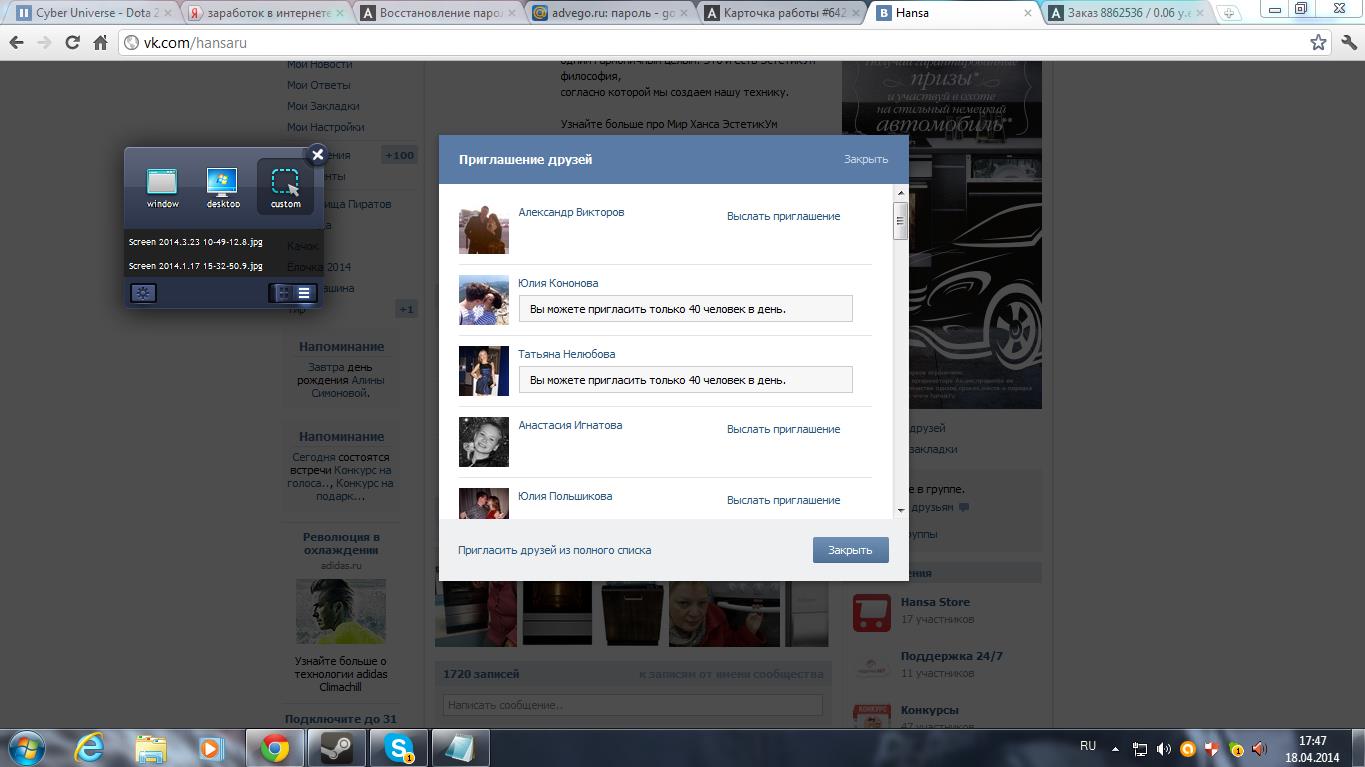This screenshot has width=1365, height=767.
Task: Open Windows Media Player taskbar icon
Action: click(x=211, y=748)
